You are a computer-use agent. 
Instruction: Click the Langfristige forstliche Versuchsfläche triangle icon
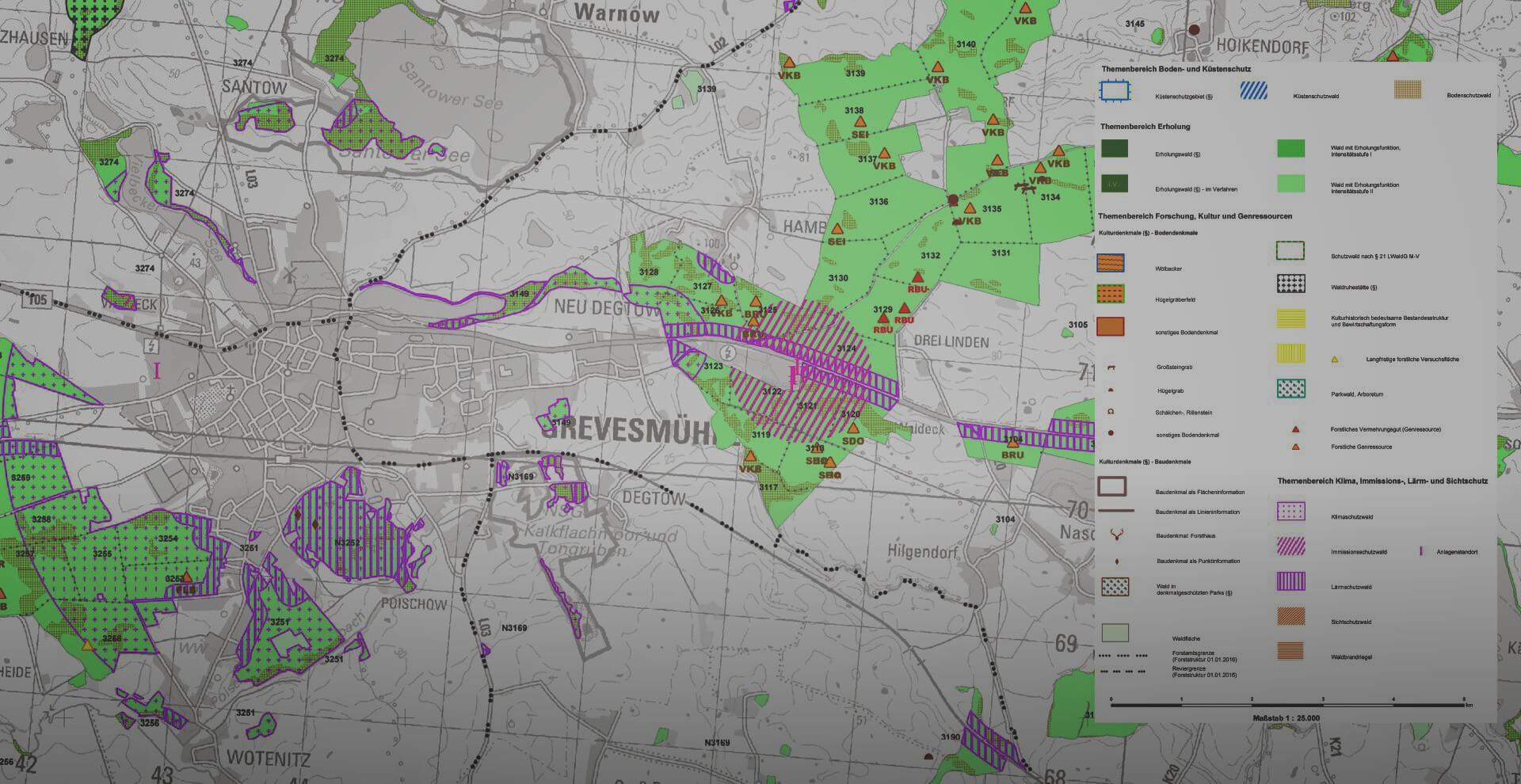1334,360
